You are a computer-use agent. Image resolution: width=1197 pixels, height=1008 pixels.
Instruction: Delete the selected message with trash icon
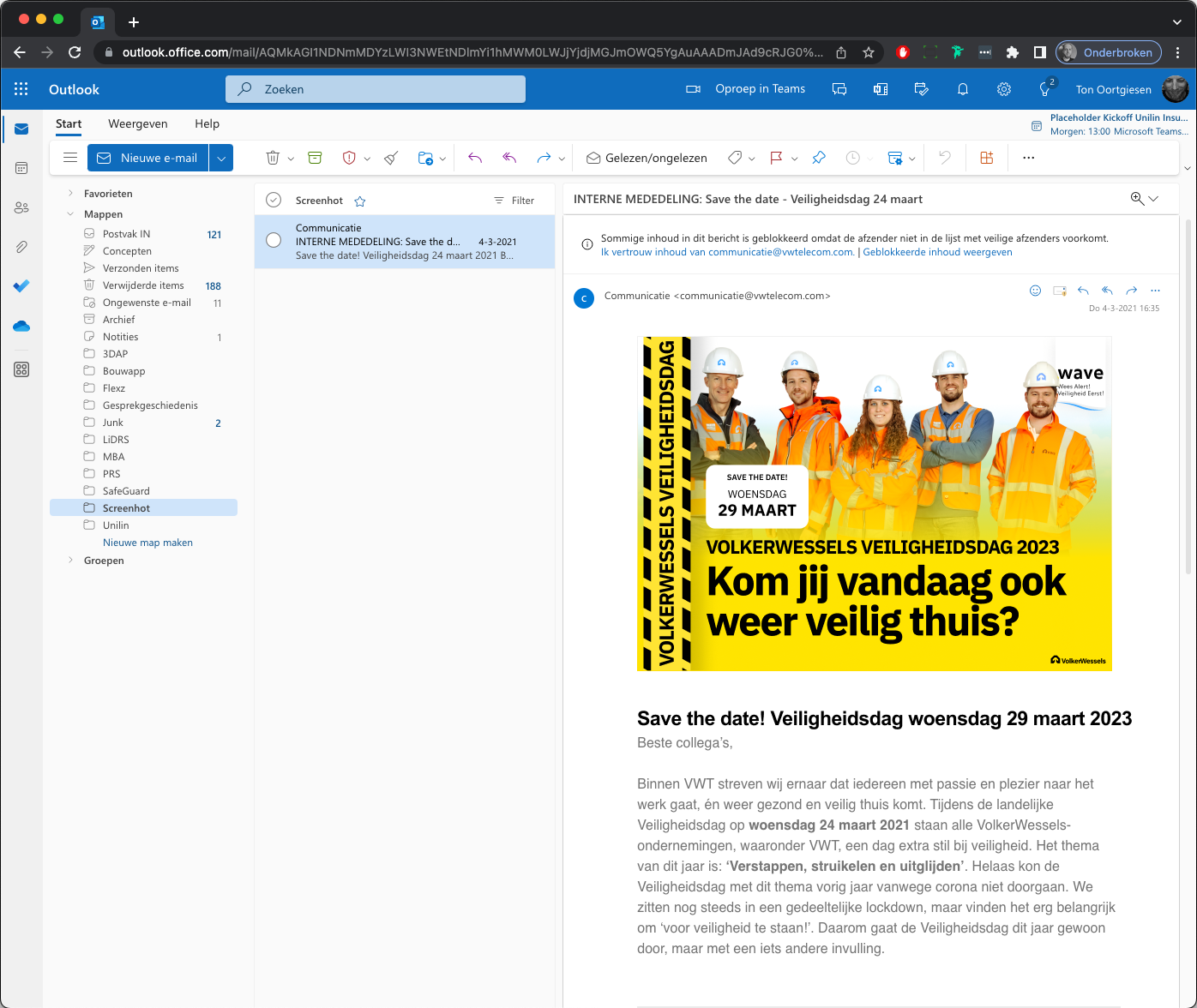(x=273, y=158)
